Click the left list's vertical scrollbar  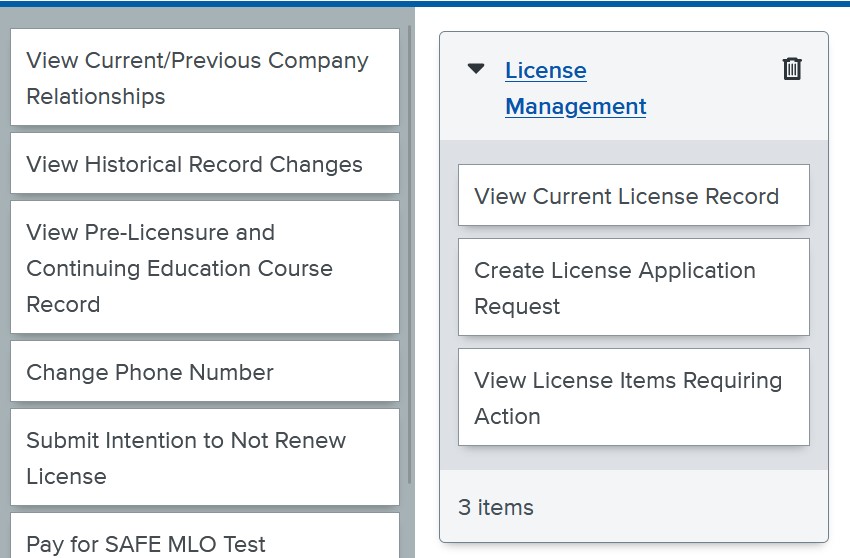coord(410,255)
